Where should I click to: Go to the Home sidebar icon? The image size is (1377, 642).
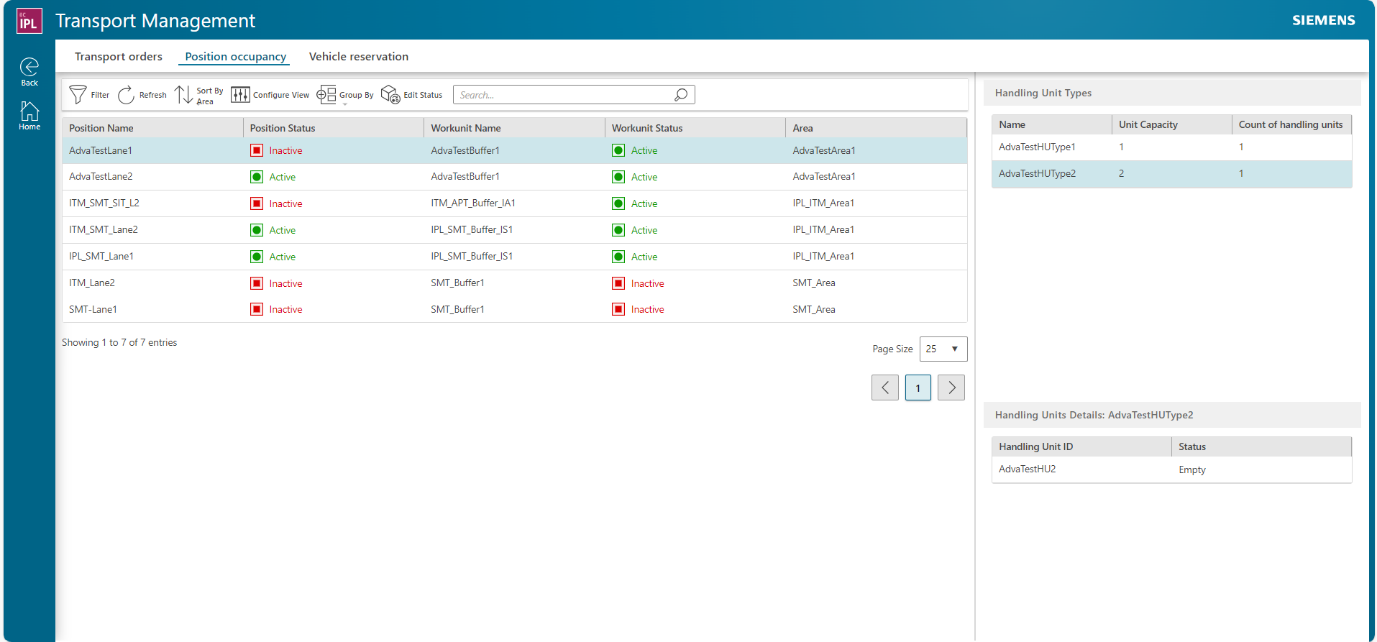[28, 112]
